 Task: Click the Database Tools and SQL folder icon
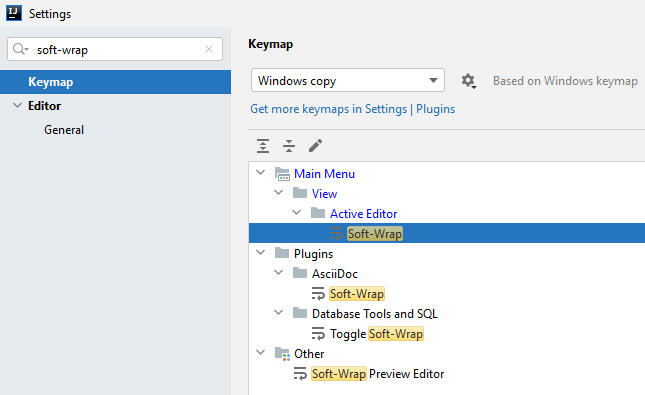click(300, 313)
